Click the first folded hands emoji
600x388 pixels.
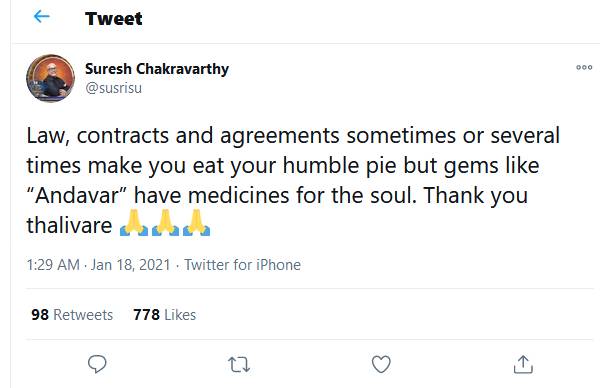[134, 223]
